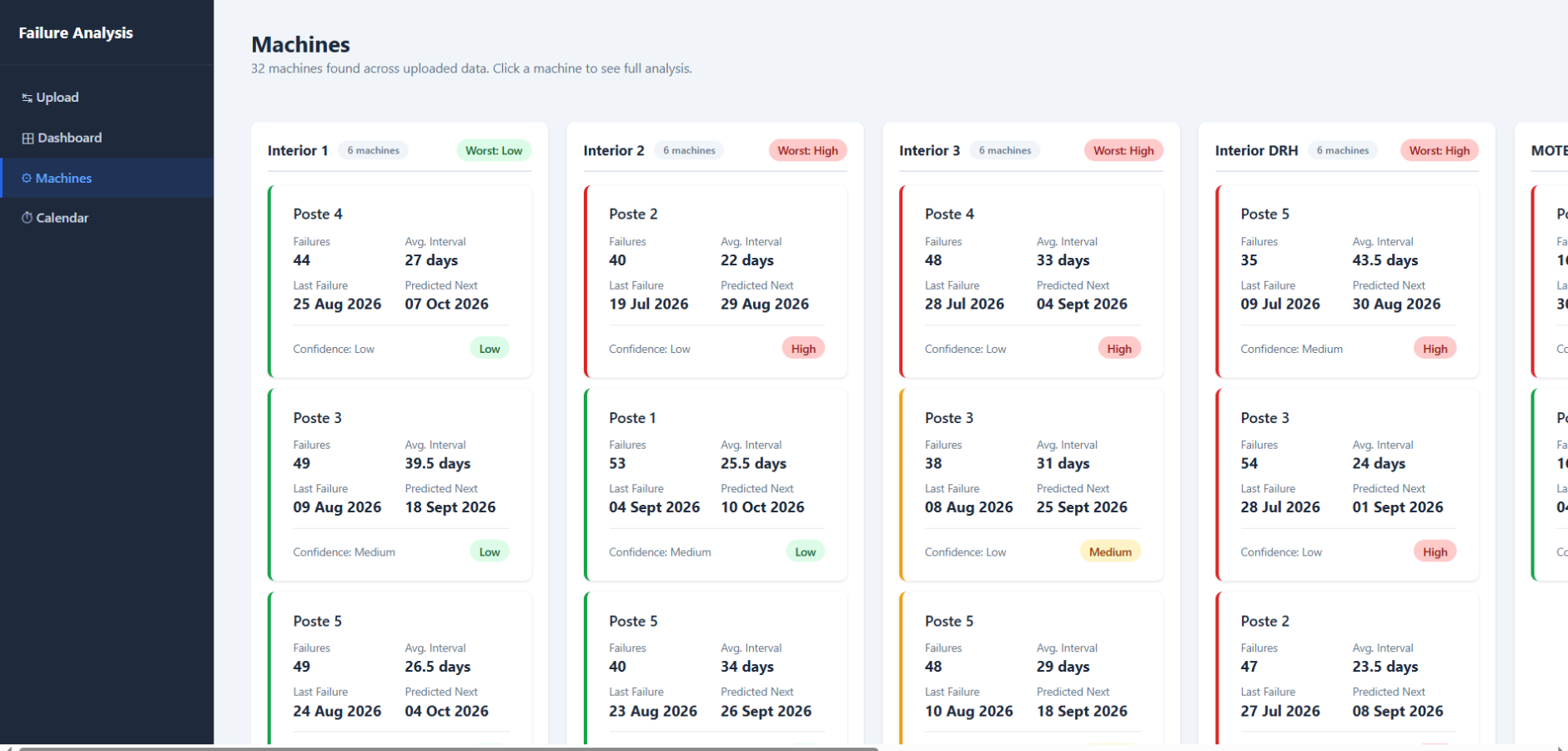
Task: Click '43.5 days' average interval value
Action: (x=1385, y=260)
